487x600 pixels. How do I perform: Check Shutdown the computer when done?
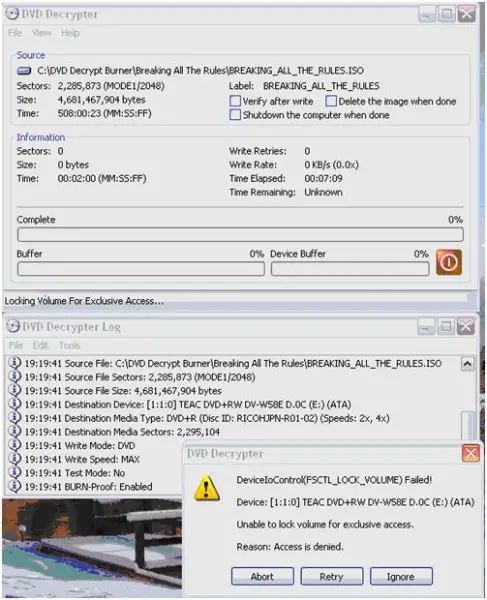[x=235, y=115]
